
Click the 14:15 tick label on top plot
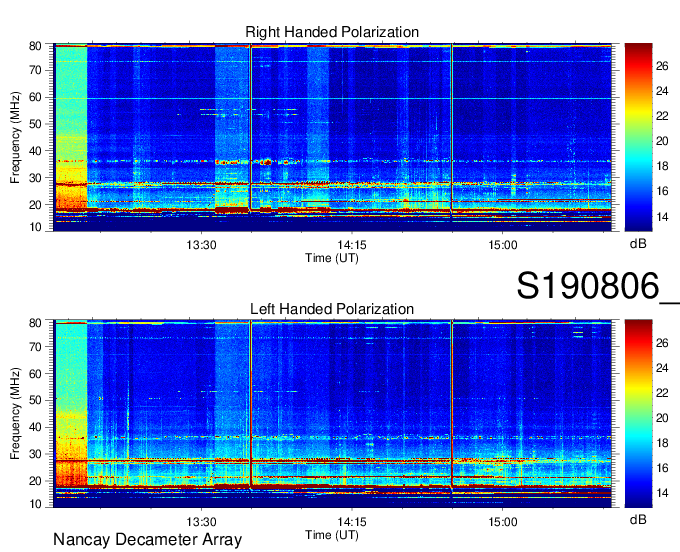tap(352, 245)
